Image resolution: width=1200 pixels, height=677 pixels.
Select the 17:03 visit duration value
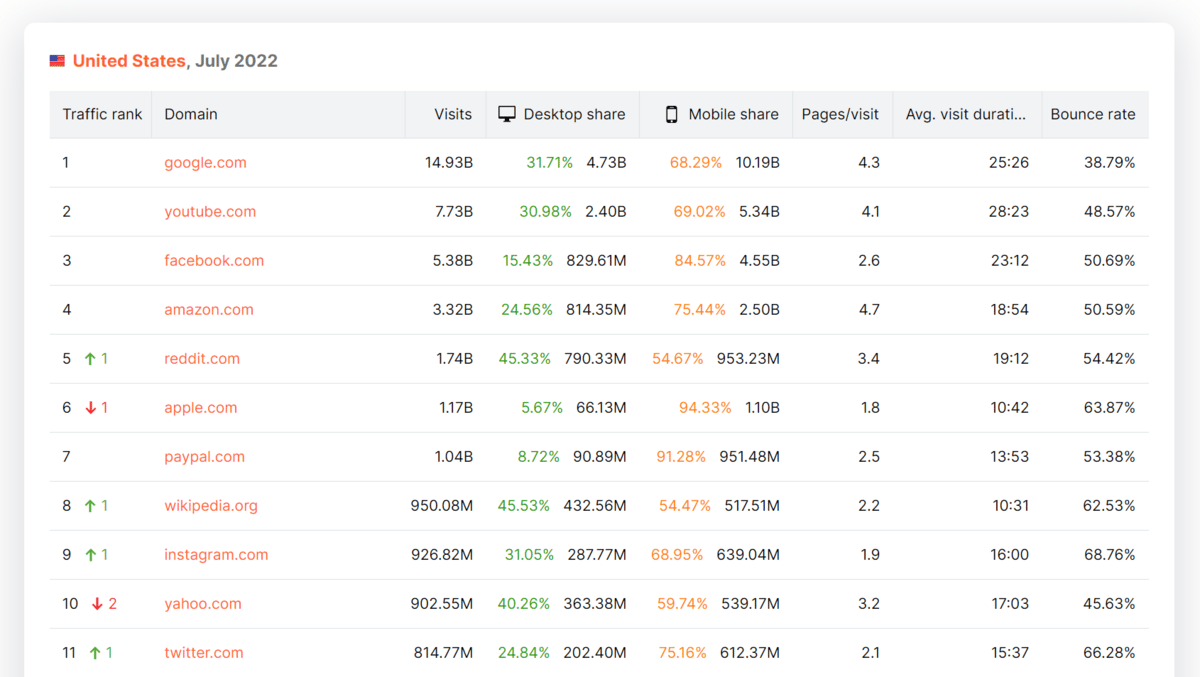click(1010, 603)
